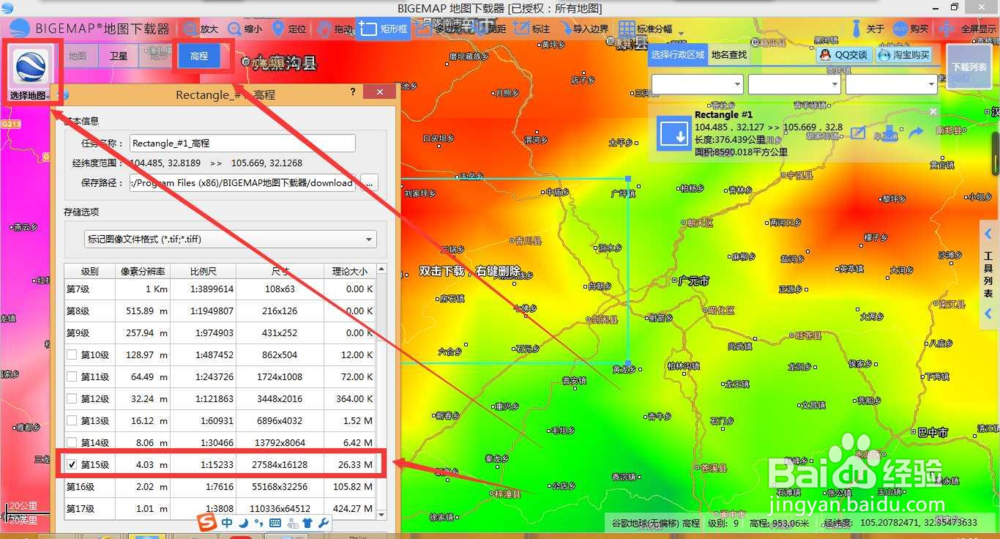
Task: Click the level table's scroll-down arrow
Action: click(x=381, y=514)
